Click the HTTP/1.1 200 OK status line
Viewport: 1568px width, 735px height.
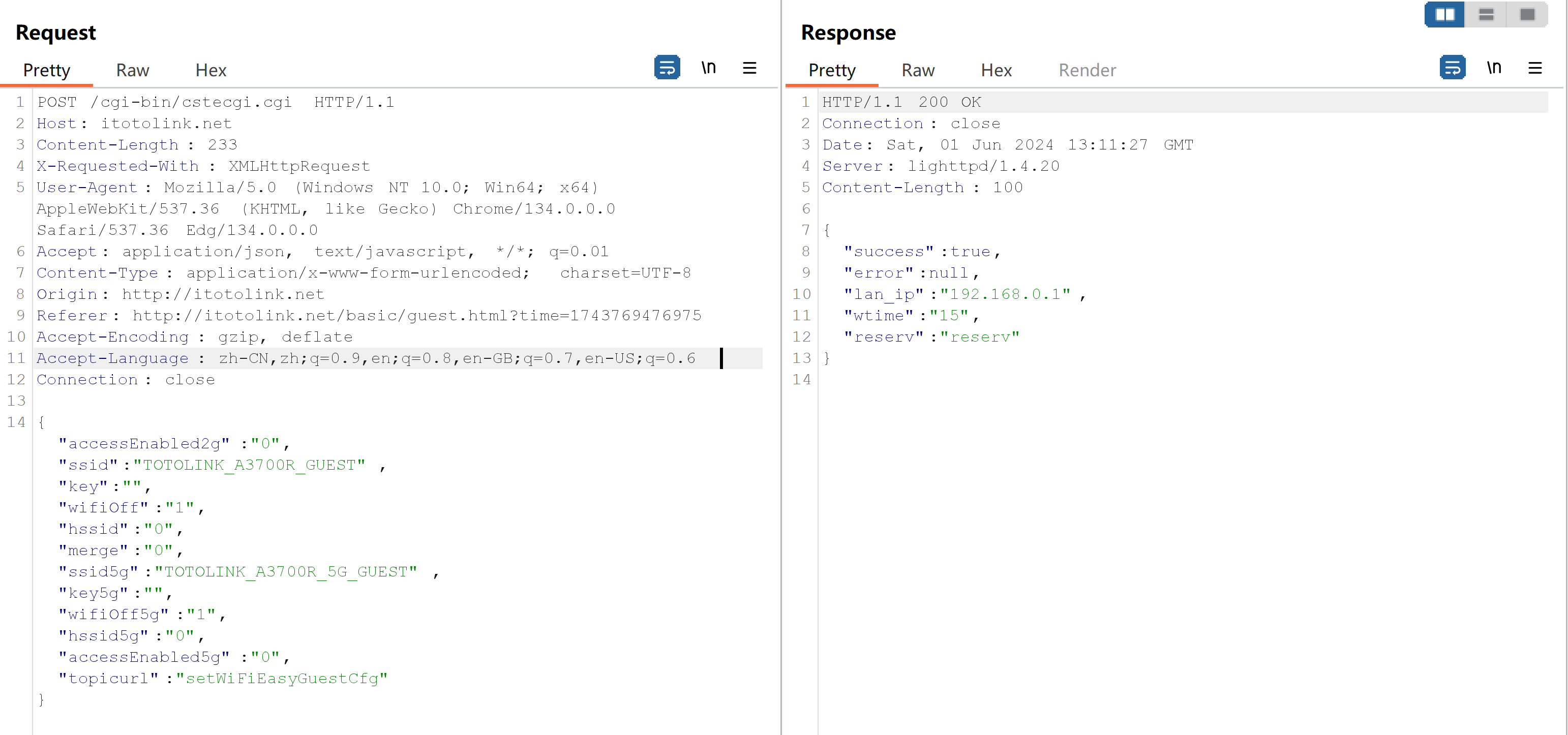pyautogui.click(x=901, y=102)
